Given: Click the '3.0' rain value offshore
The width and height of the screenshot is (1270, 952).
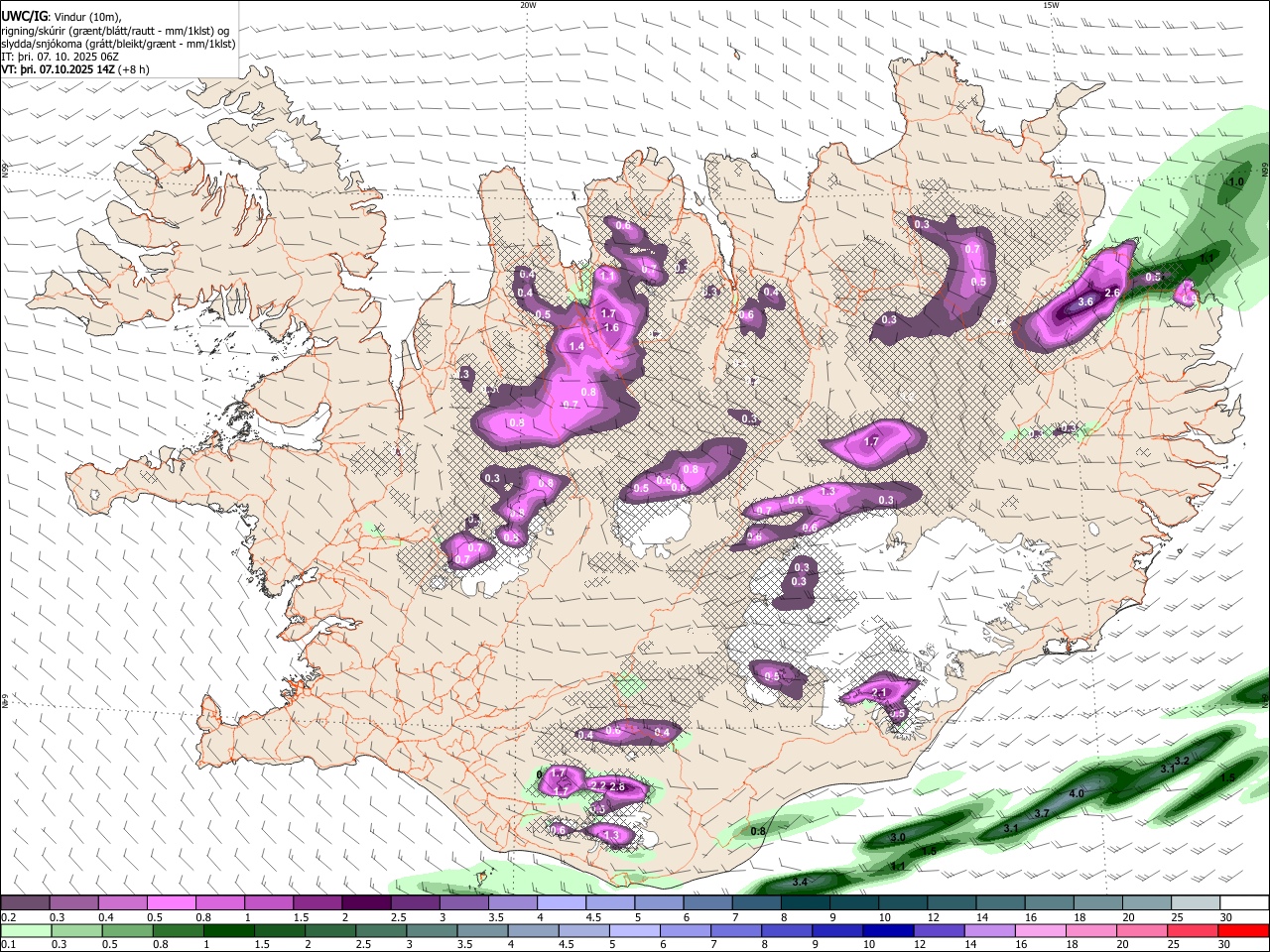Looking at the screenshot, I should point(898,838).
